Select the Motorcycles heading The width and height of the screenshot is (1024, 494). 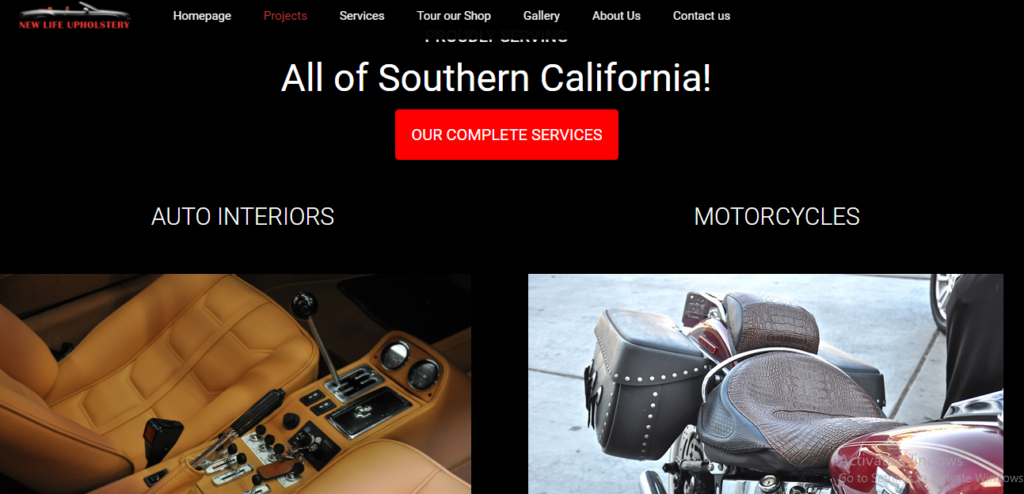pyautogui.click(x=776, y=217)
